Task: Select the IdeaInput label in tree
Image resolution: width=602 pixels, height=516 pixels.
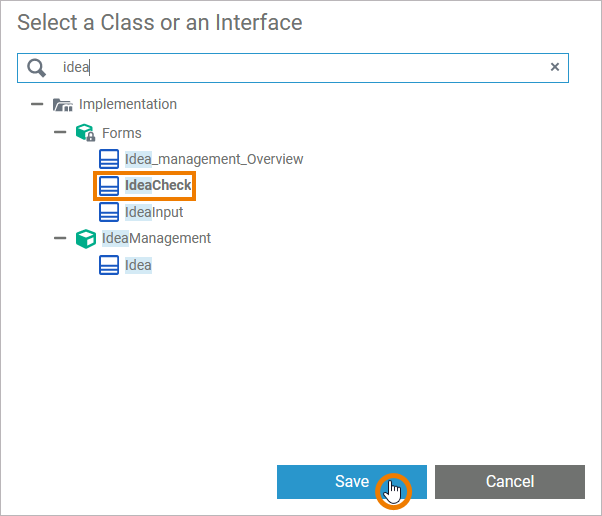Action: [x=154, y=212]
